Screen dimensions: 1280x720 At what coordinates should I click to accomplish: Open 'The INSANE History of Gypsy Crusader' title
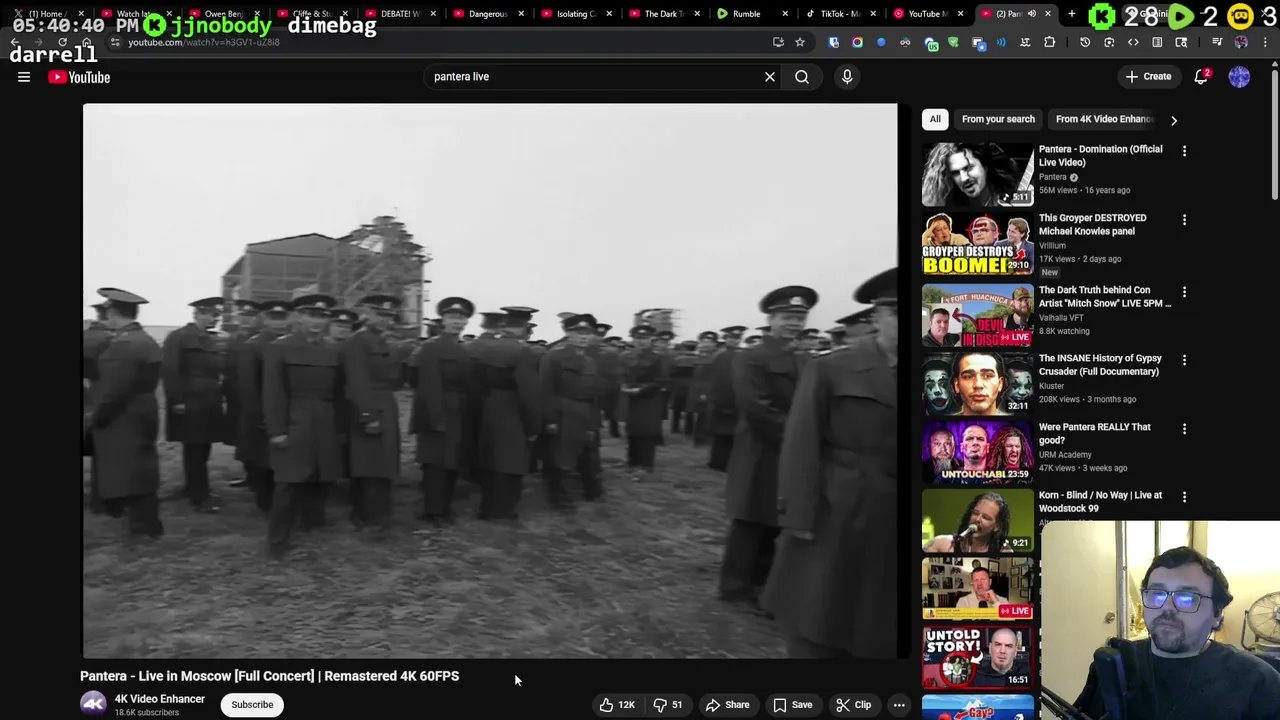click(1099, 365)
